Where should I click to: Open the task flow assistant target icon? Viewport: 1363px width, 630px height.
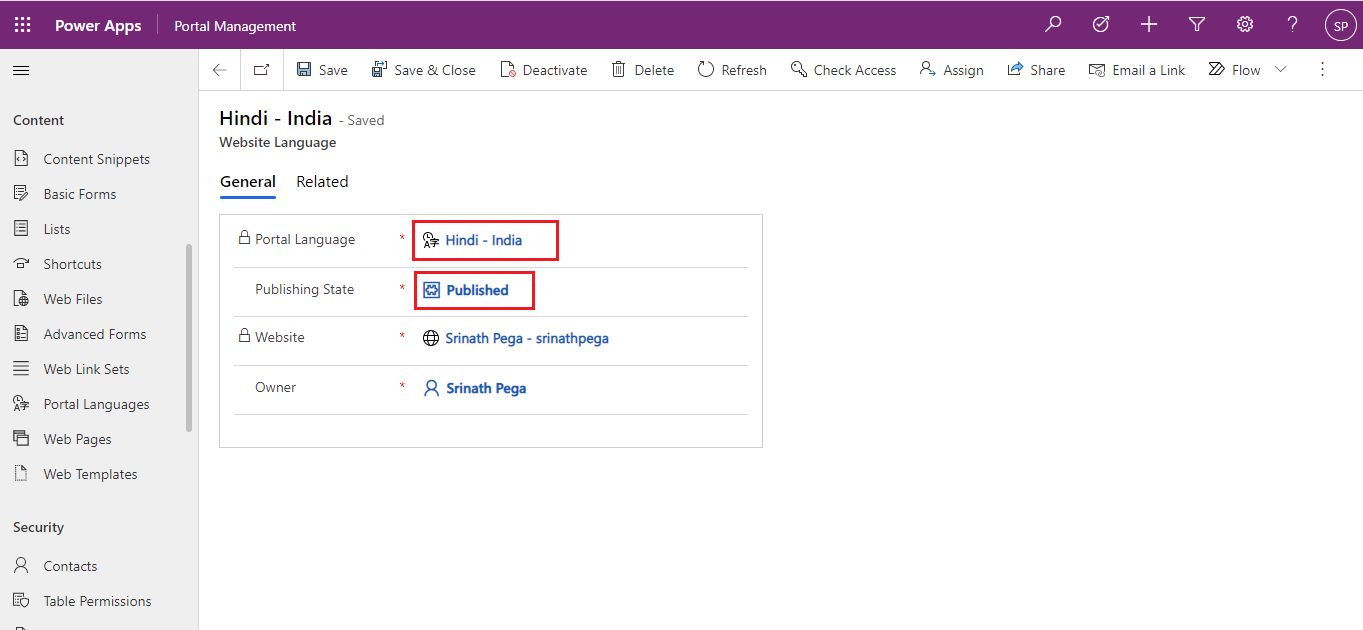[x=1101, y=25]
